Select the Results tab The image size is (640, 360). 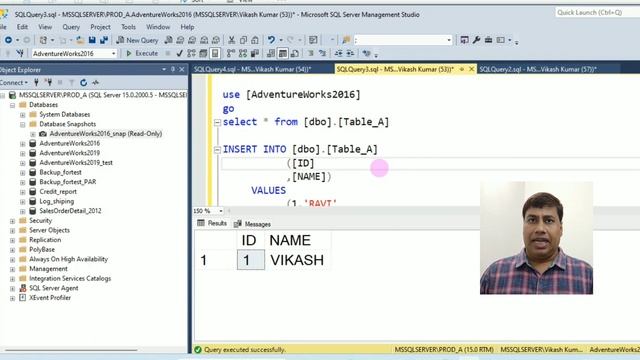click(x=212, y=223)
